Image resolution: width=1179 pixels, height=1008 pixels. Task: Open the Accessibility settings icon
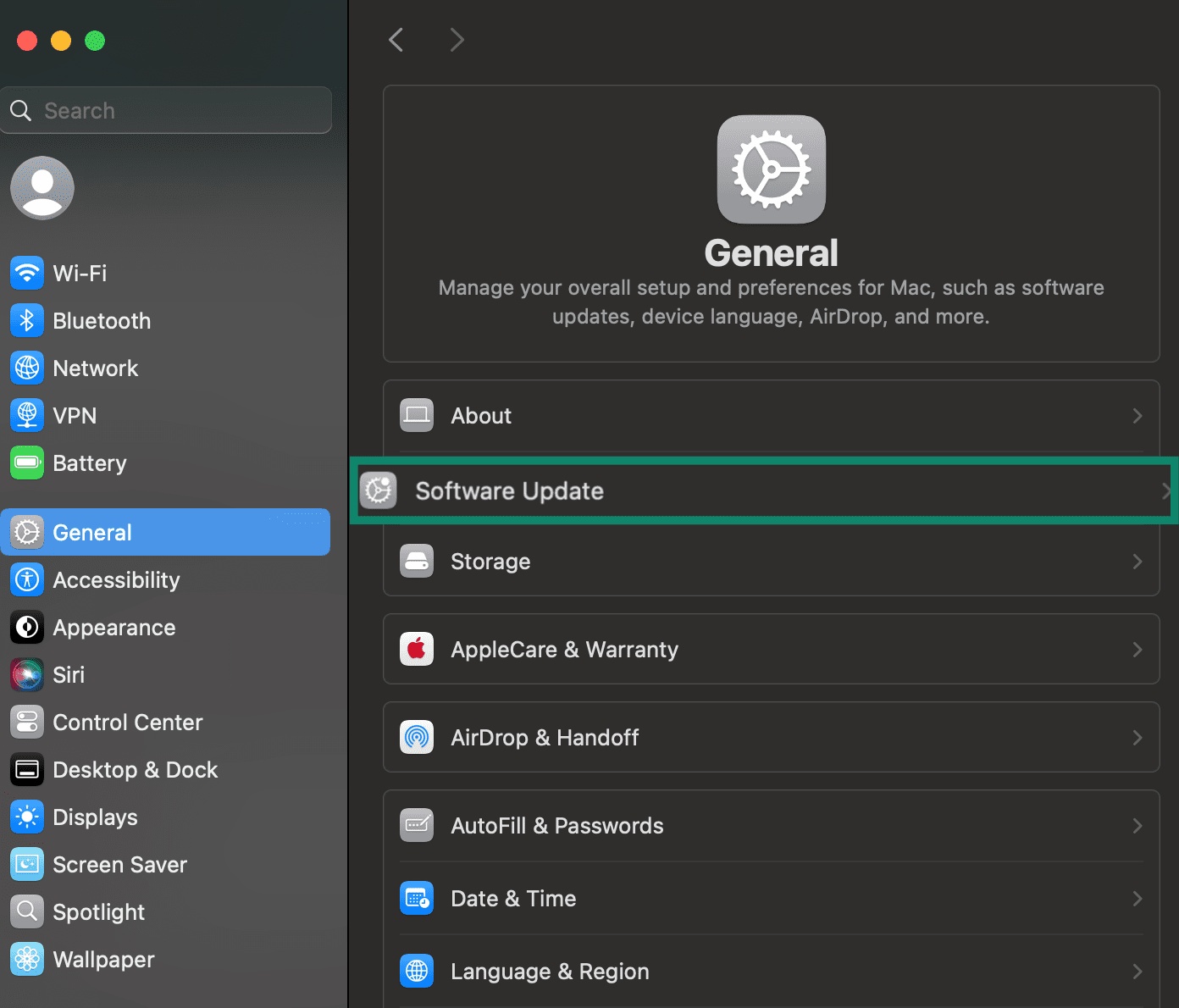[26, 579]
